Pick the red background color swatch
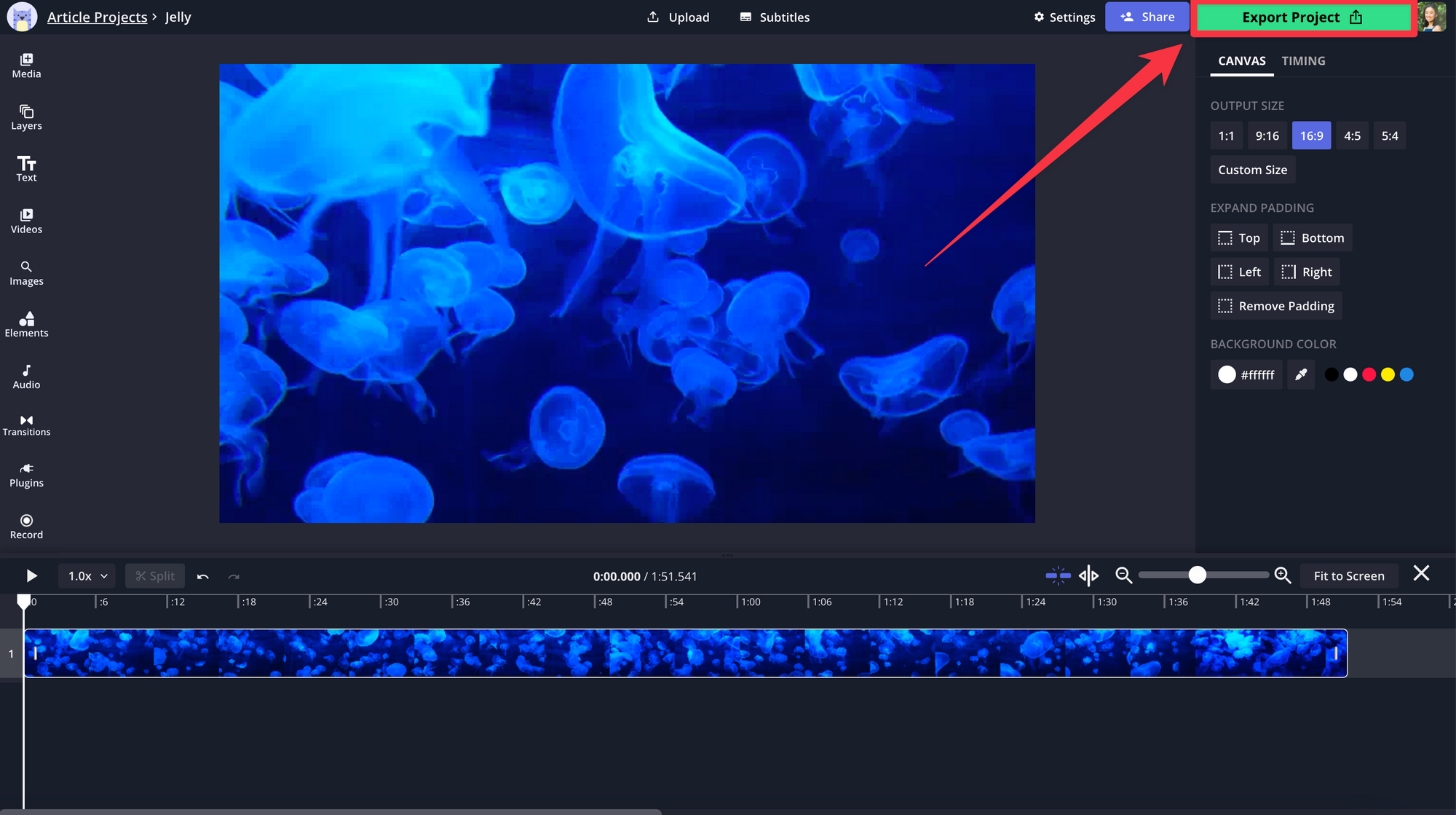Screen dimensions: 1456x815 coord(1369,375)
